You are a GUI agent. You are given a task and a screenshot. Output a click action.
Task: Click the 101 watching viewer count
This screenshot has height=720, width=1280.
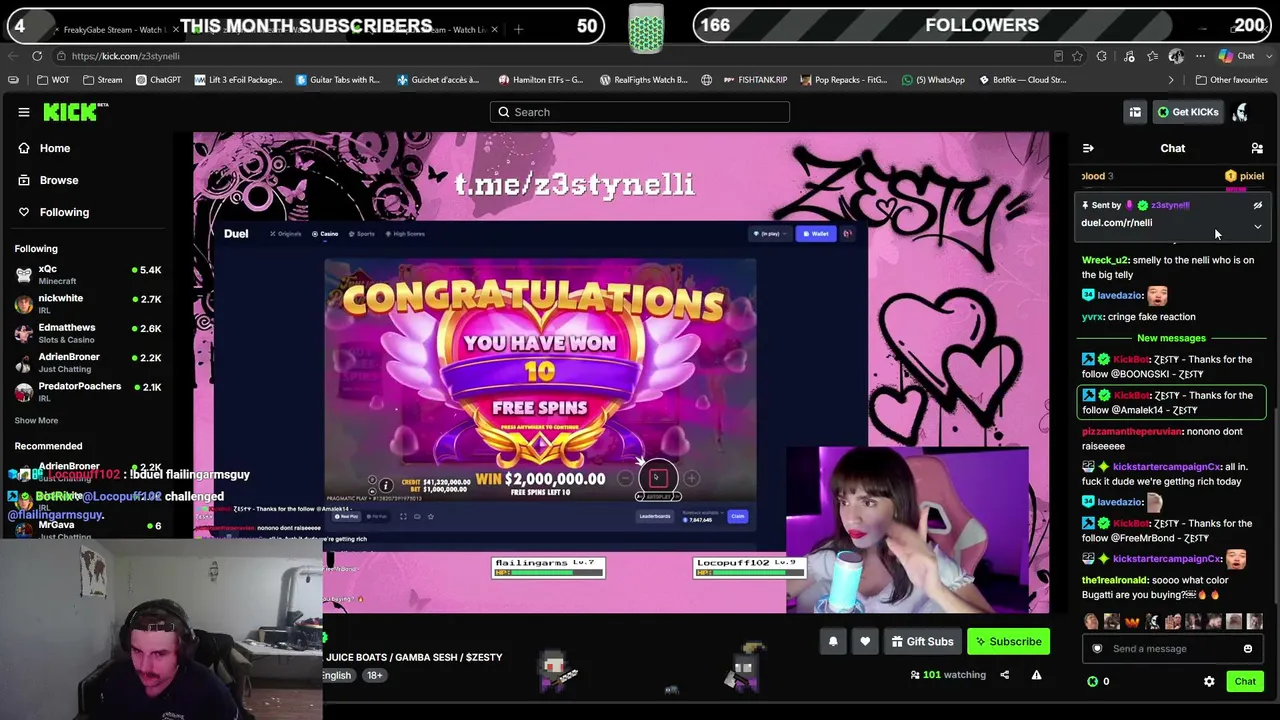coord(949,675)
